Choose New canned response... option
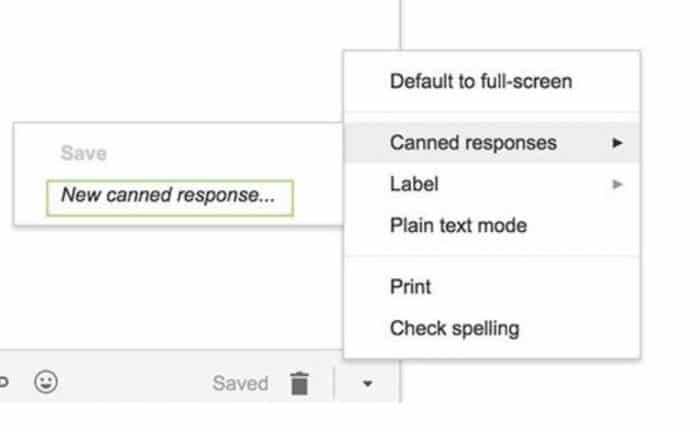Screen dimensions: 700x431 [x=169, y=196]
